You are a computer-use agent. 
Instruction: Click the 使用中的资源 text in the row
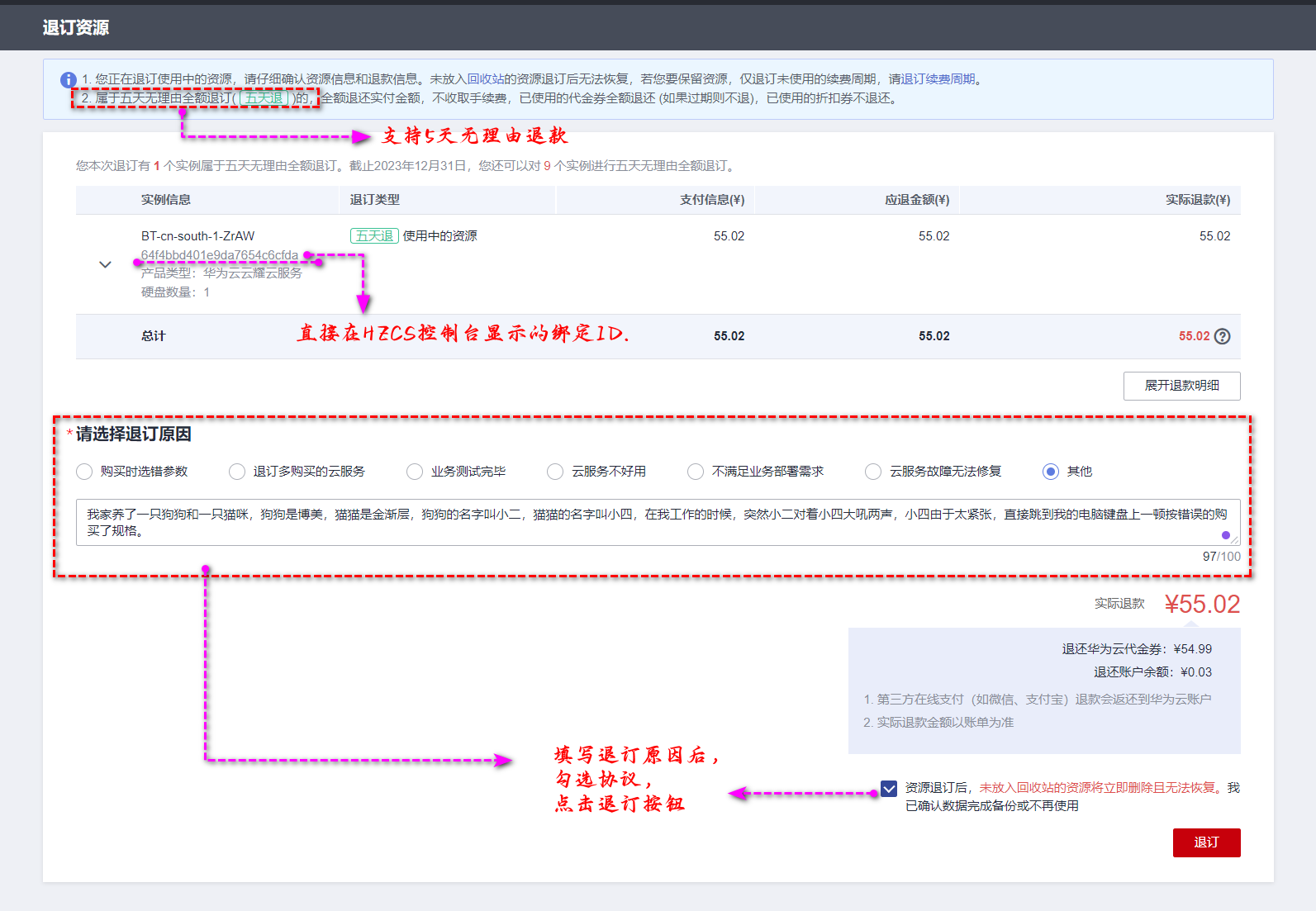pos(440,236)
